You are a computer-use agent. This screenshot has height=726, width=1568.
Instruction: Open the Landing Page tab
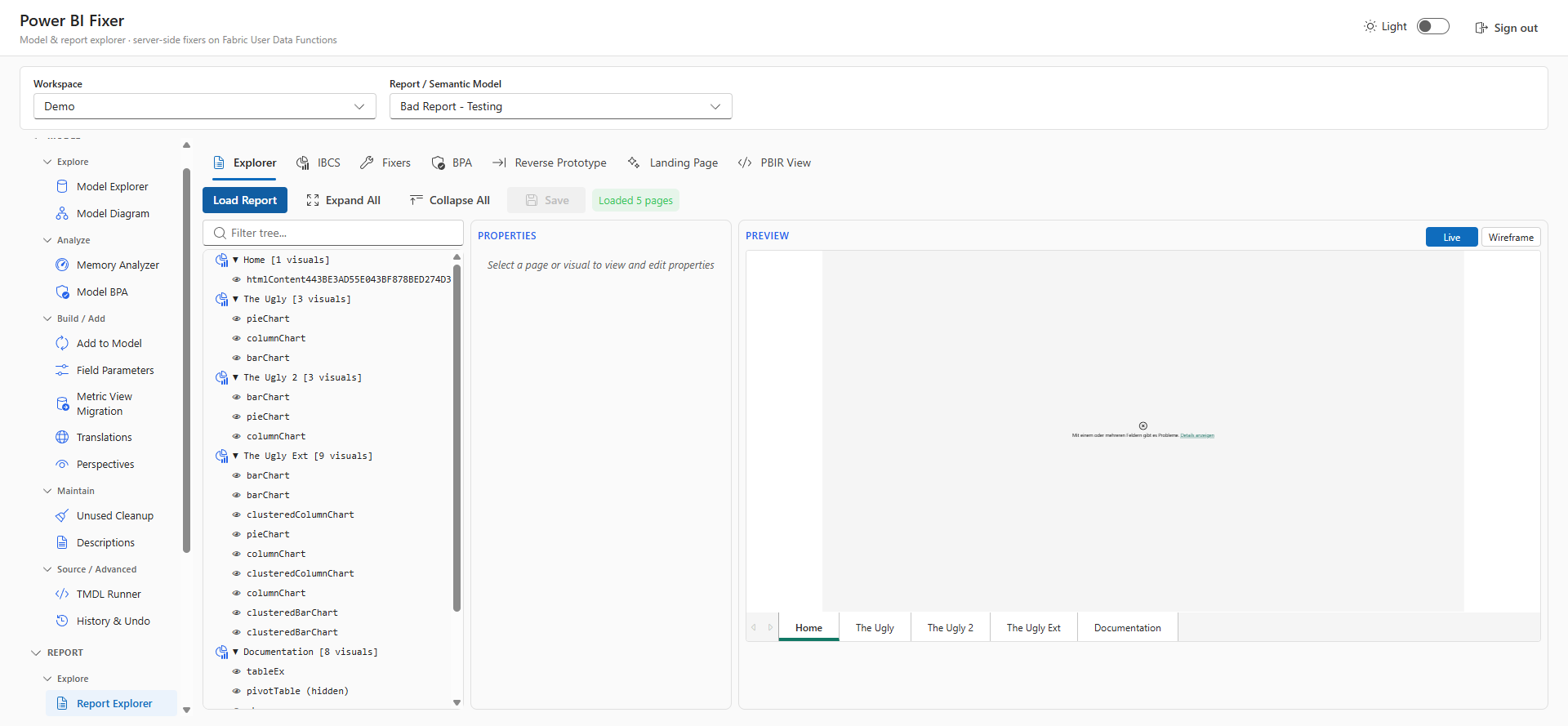[x=673, y=163]
